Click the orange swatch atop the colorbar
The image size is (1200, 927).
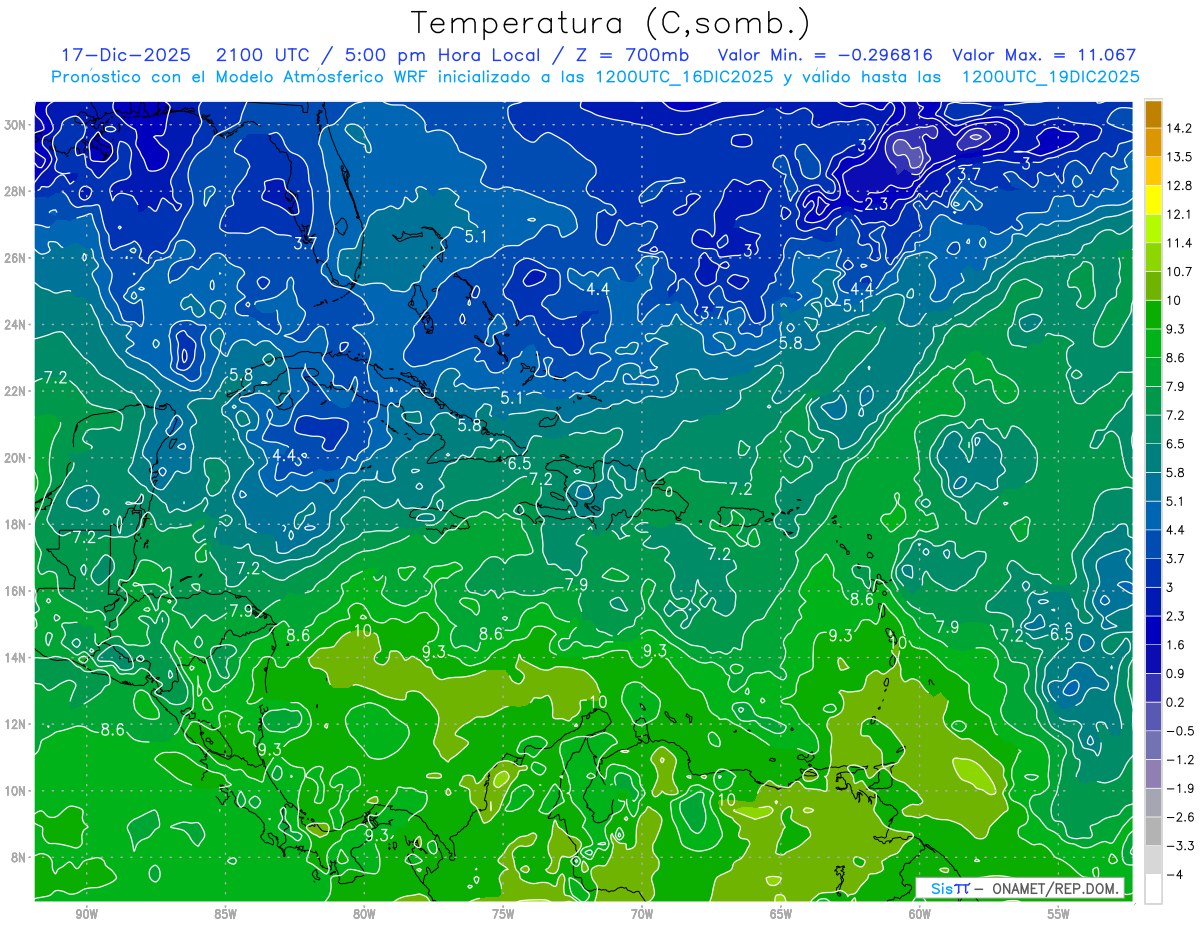click(x=1152, y=113)
